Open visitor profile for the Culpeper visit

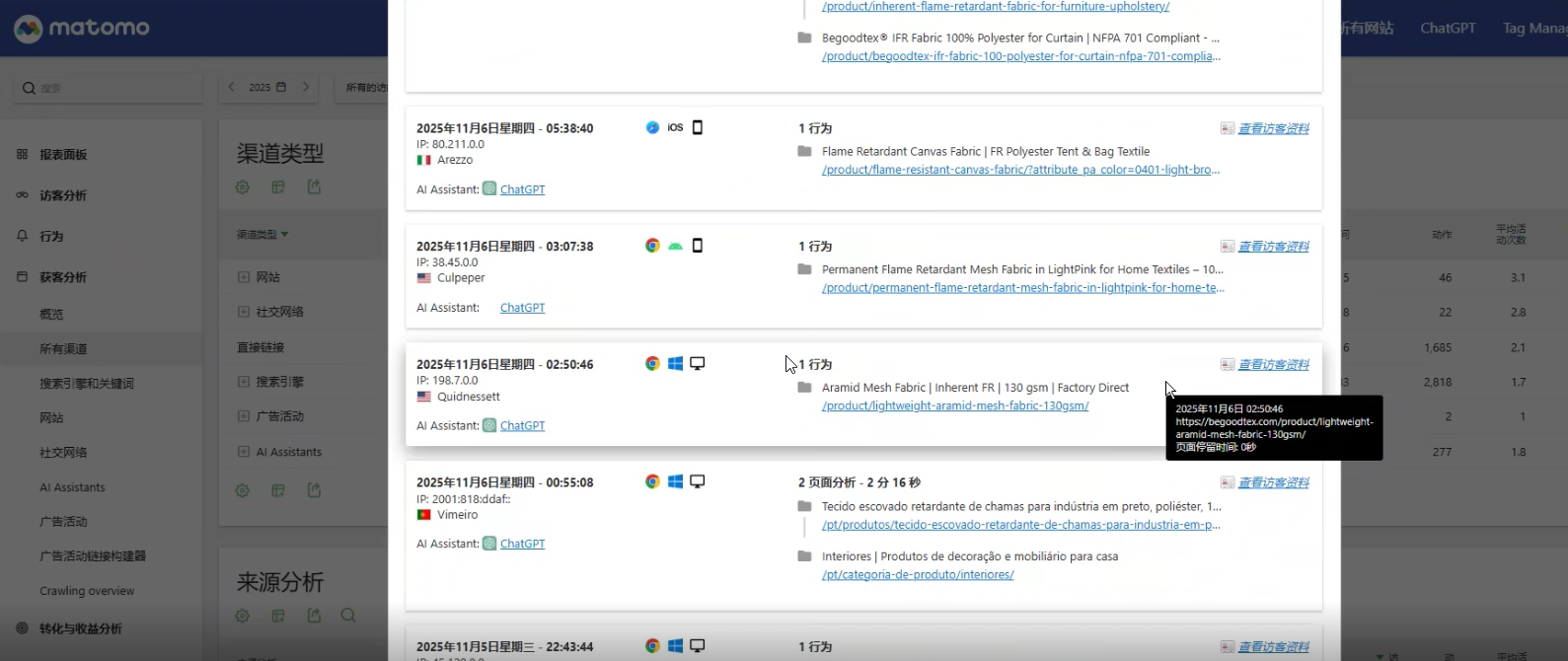[1273, 247]
